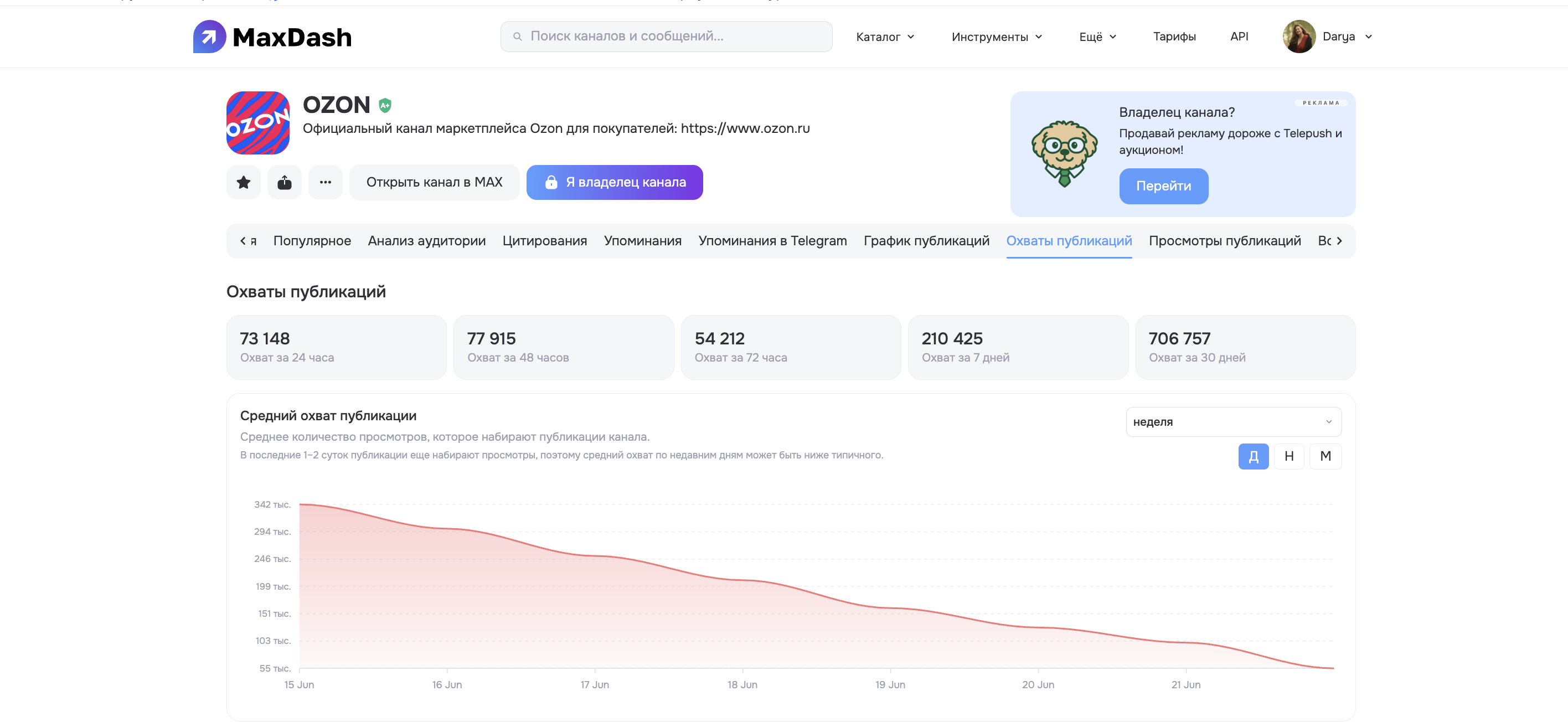Click the Охваты публикаций section heading
1568x722 pixels.
pos(306,292)
